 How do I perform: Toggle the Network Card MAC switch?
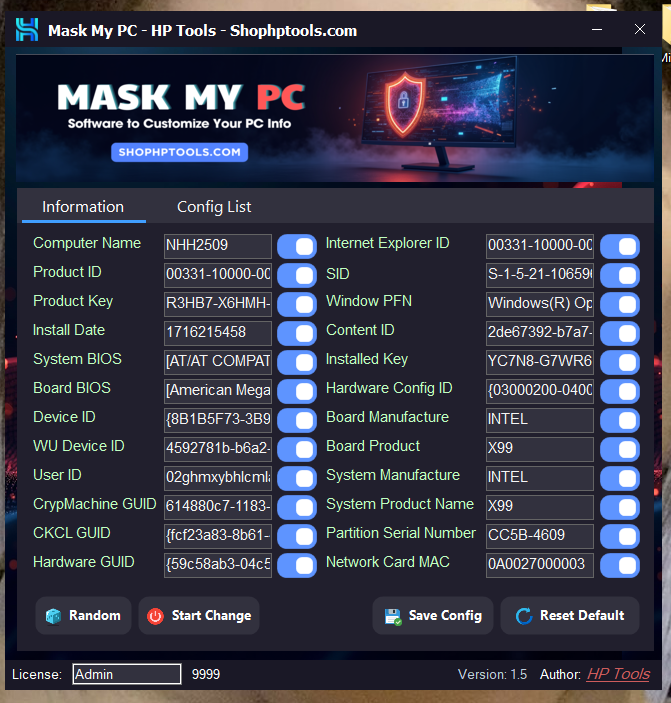point(620,566)
